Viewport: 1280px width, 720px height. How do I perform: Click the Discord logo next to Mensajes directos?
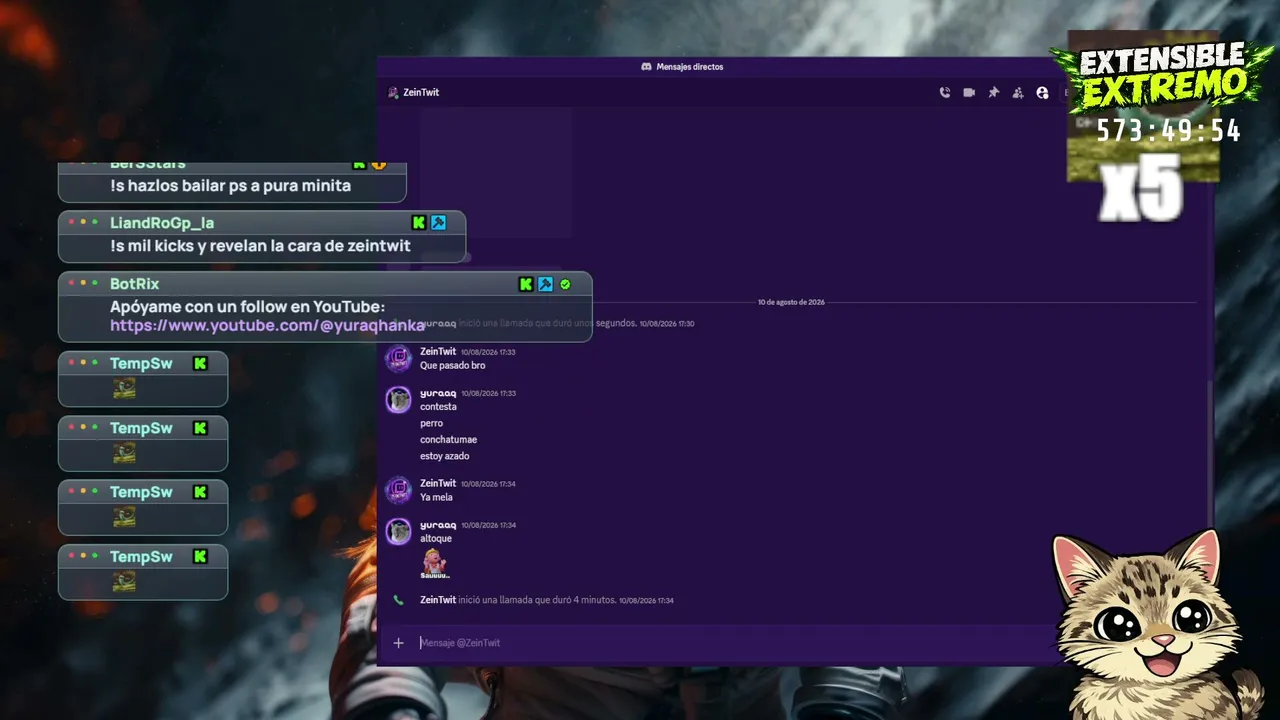(x=646, y=67)
